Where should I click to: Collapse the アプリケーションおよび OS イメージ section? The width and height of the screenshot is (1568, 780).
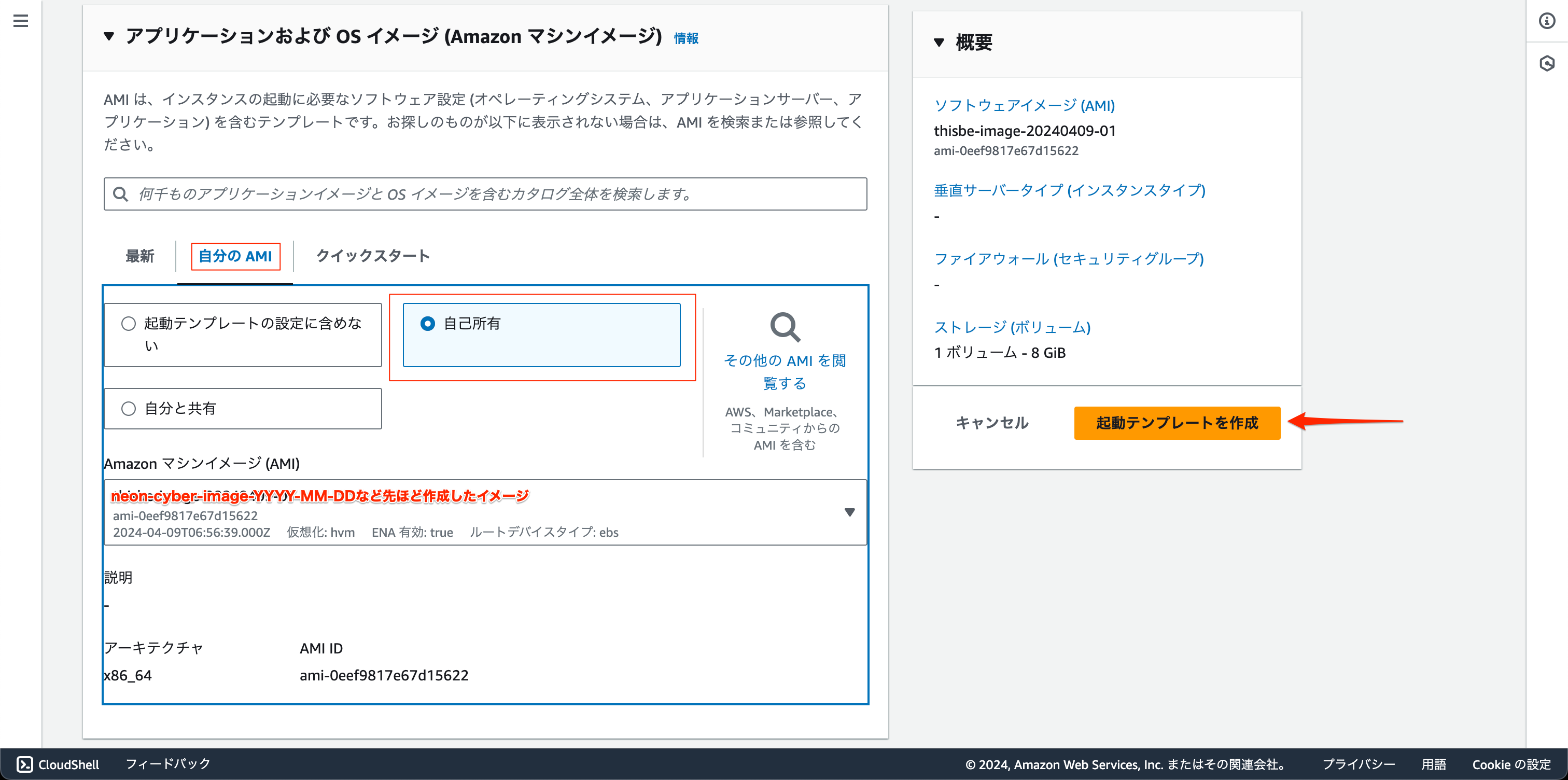pos(109,36)
